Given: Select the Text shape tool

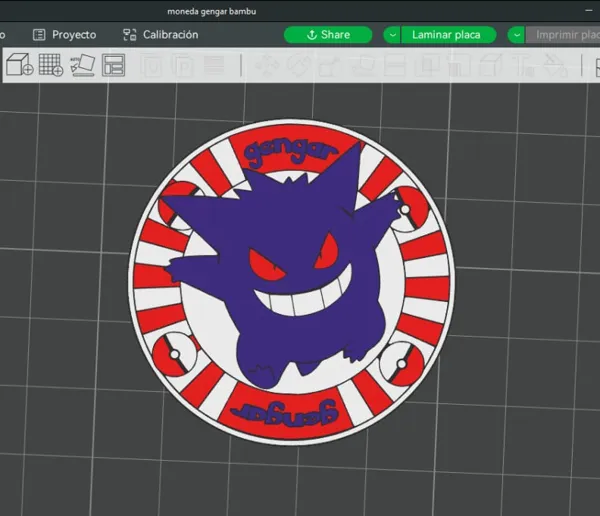Looking at the screenshot, I should point(523,65).
